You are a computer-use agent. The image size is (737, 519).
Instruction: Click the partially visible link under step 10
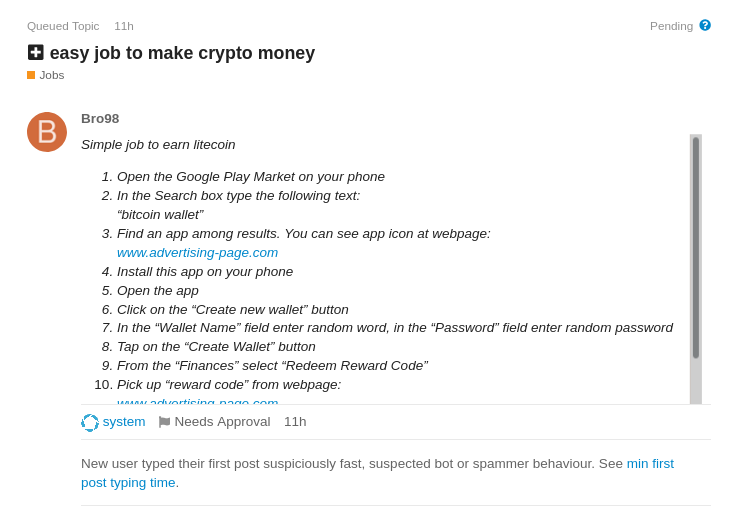(197, 400)
